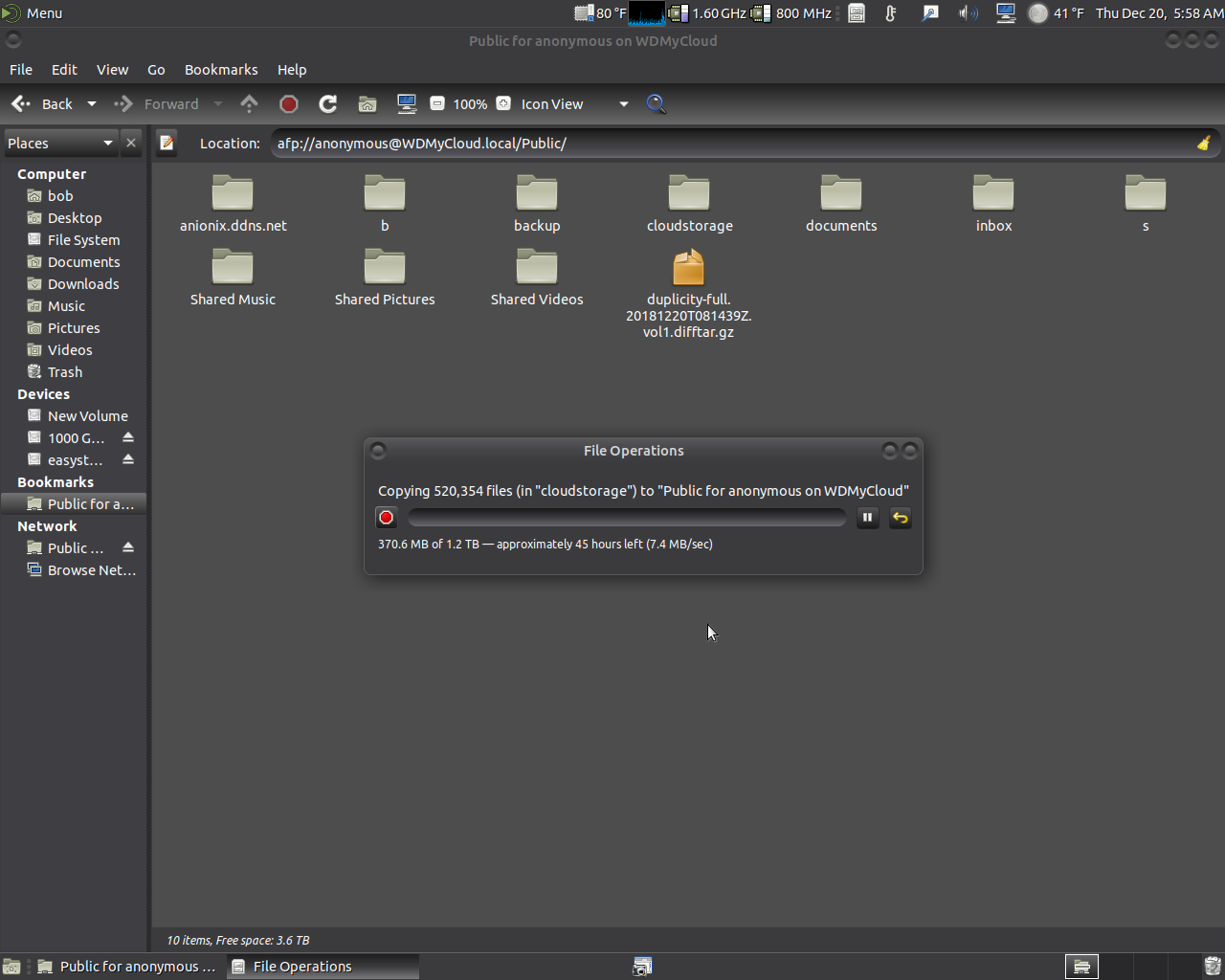1225x980 pixels.
Task: Click the toolbar search magnifier icon
Action: pos(657,104)
